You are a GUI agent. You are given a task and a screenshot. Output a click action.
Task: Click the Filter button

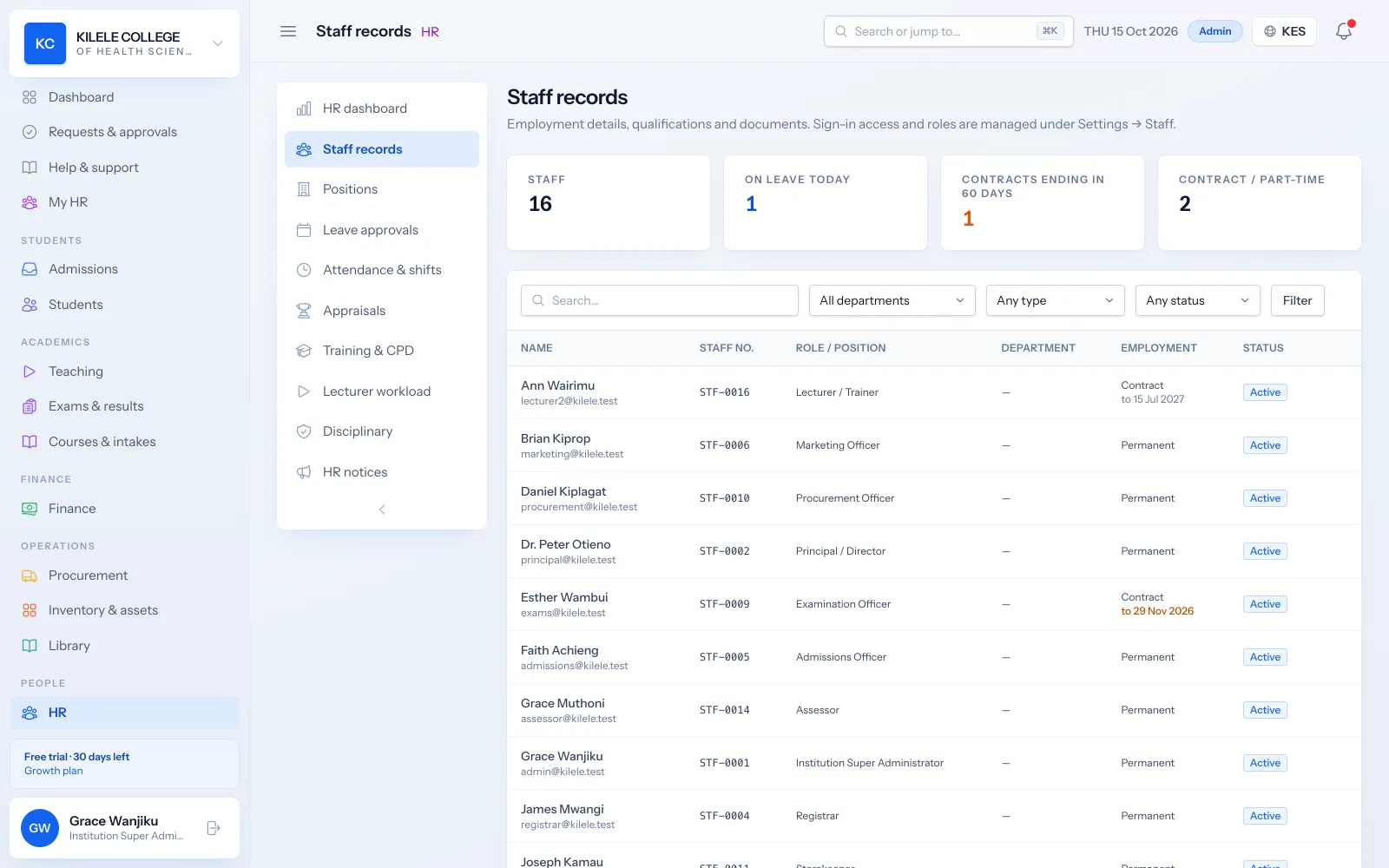[1298, 300]
